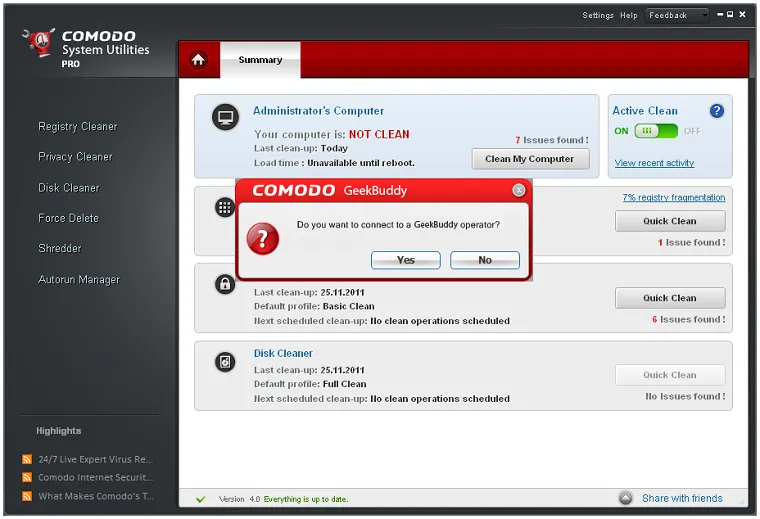760x519 pixels.
Task: Open RSS feed icon for What Makes Comodo's
Action: [x=27, y=496]
